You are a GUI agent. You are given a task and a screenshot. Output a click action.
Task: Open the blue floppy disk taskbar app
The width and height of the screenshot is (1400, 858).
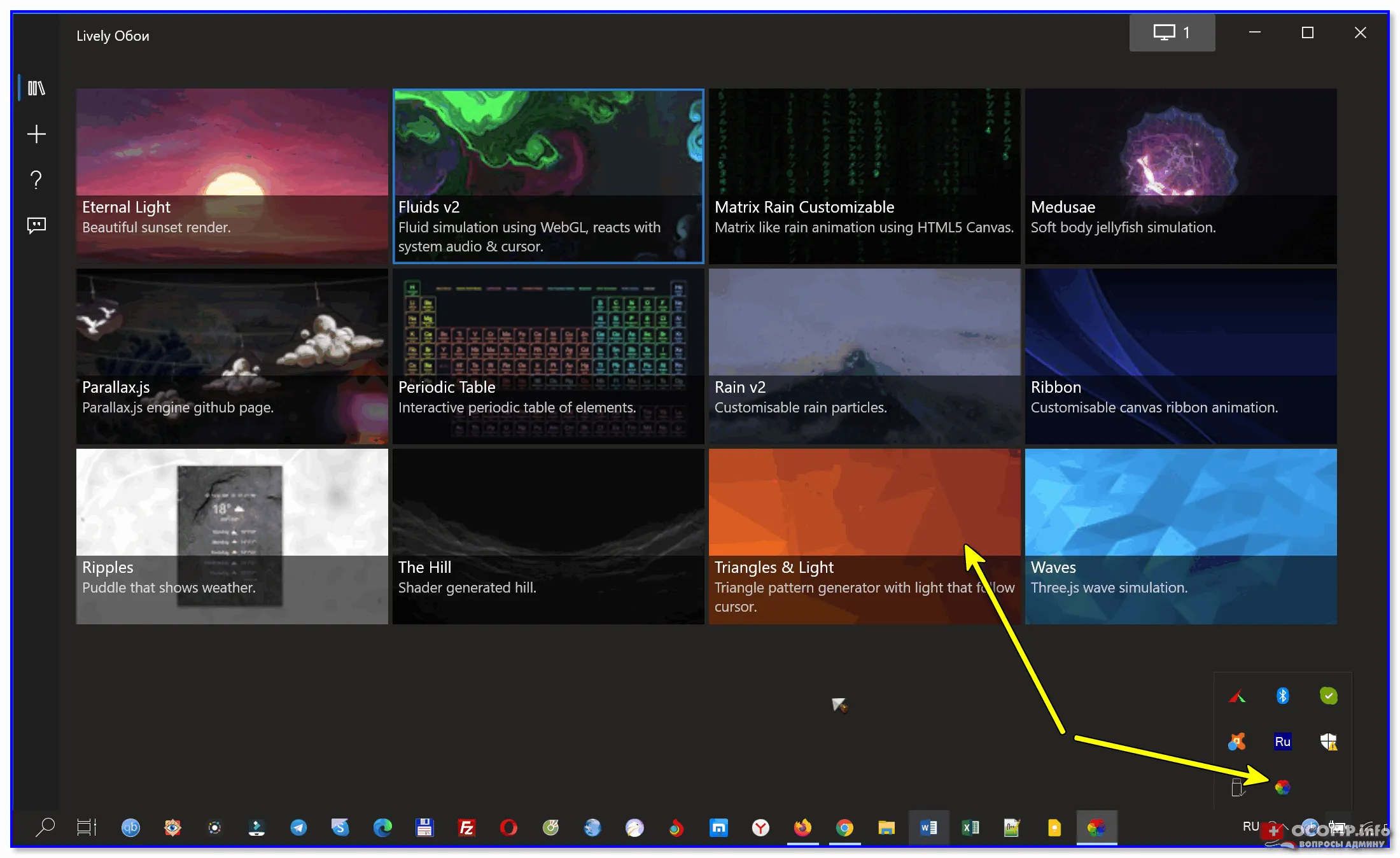(x=424, y=827)
